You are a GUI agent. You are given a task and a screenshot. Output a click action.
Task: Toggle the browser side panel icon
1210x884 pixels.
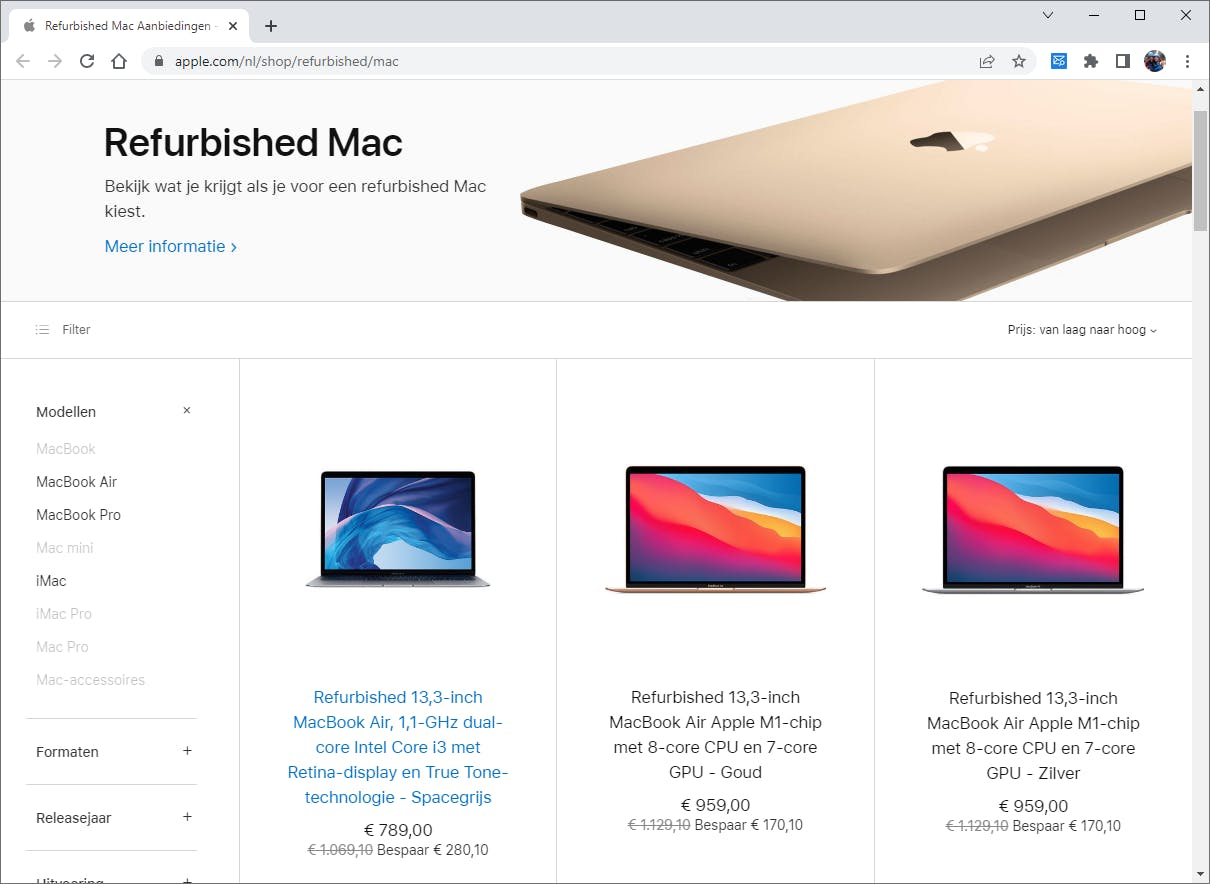tap(1123, 61)
